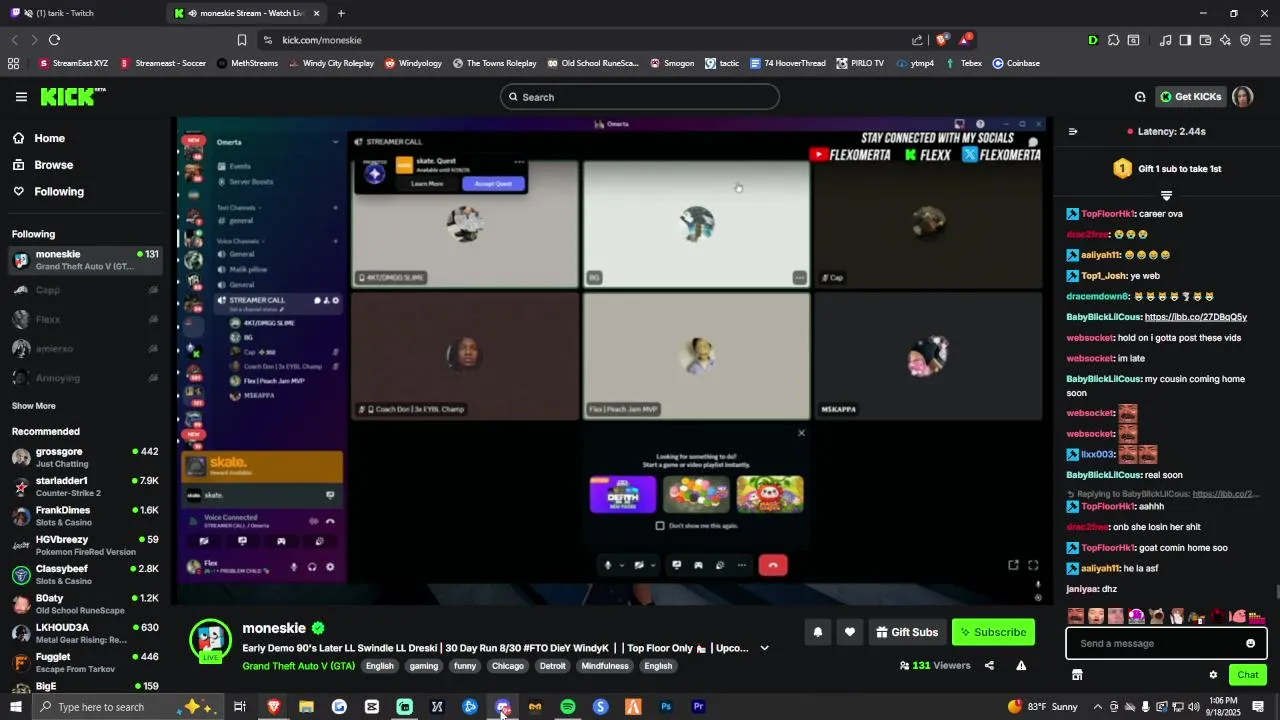Check "Don't show me this again" box
Viewport: 1280px width, 720px height.
(x=660, y=526)
